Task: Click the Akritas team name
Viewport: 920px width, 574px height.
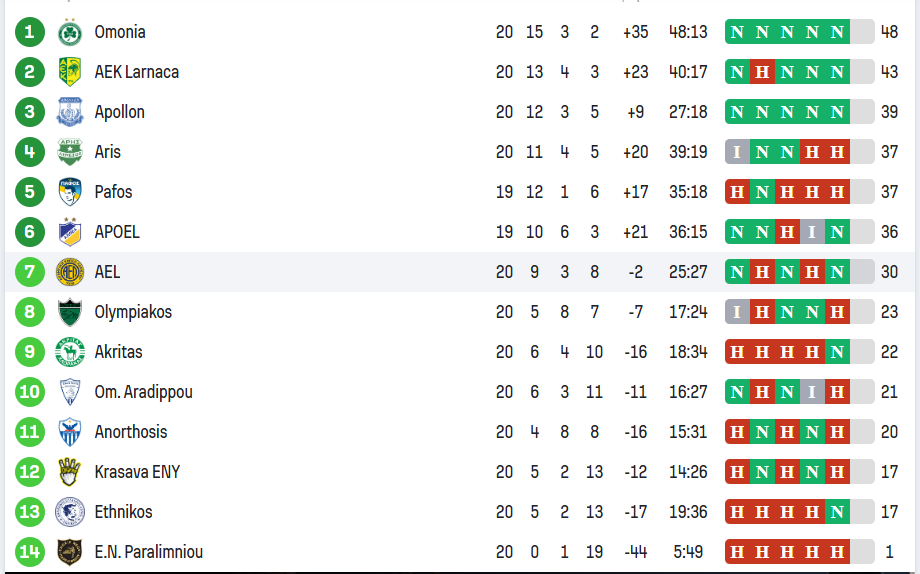Action: [118, 352]
